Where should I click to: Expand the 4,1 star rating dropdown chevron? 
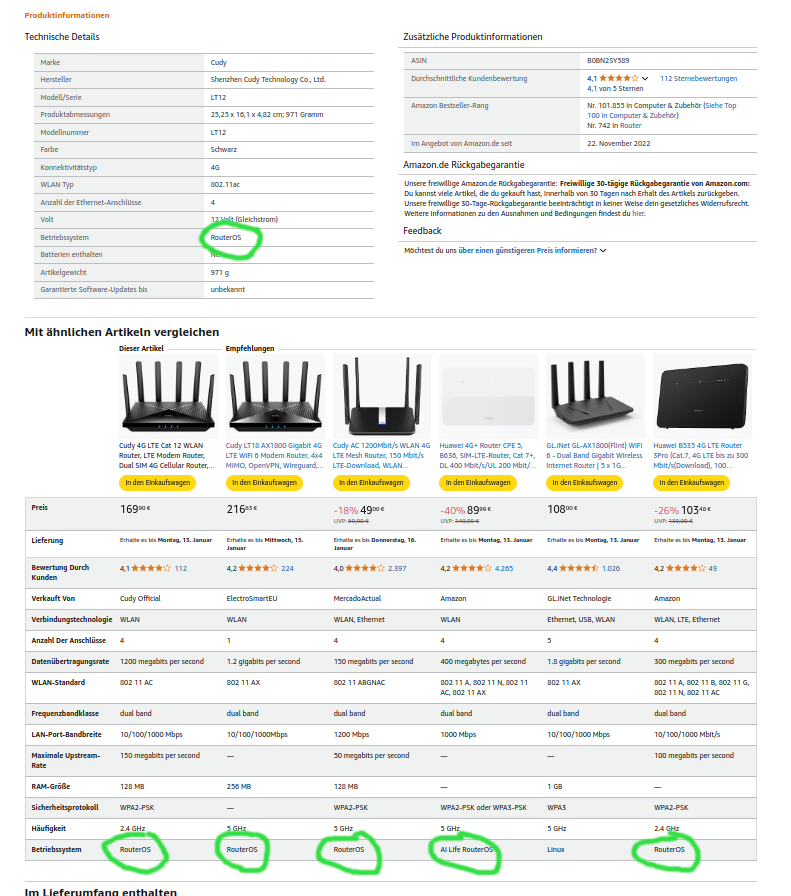coord(645,79)
